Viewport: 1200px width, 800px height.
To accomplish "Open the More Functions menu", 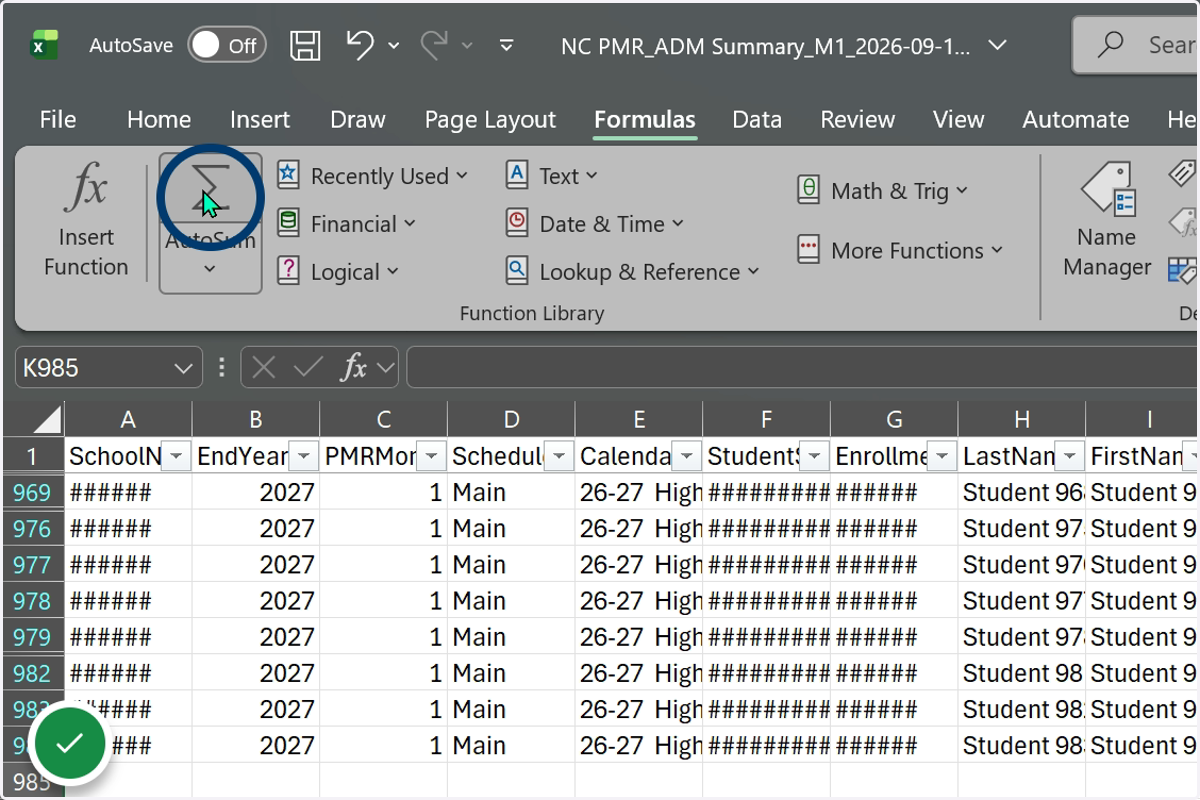I will [900, 251].
